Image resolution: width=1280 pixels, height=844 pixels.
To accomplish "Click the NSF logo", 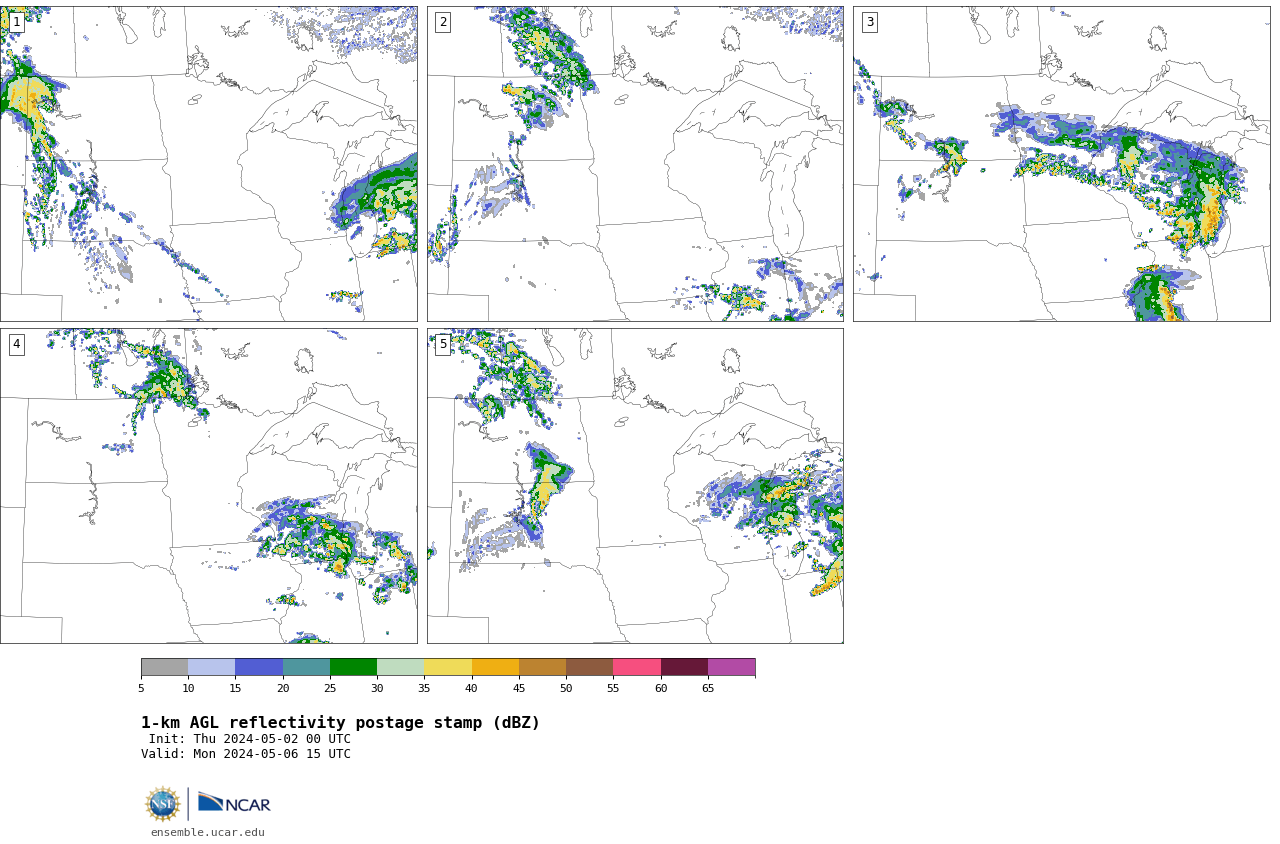I will point(163,804).
